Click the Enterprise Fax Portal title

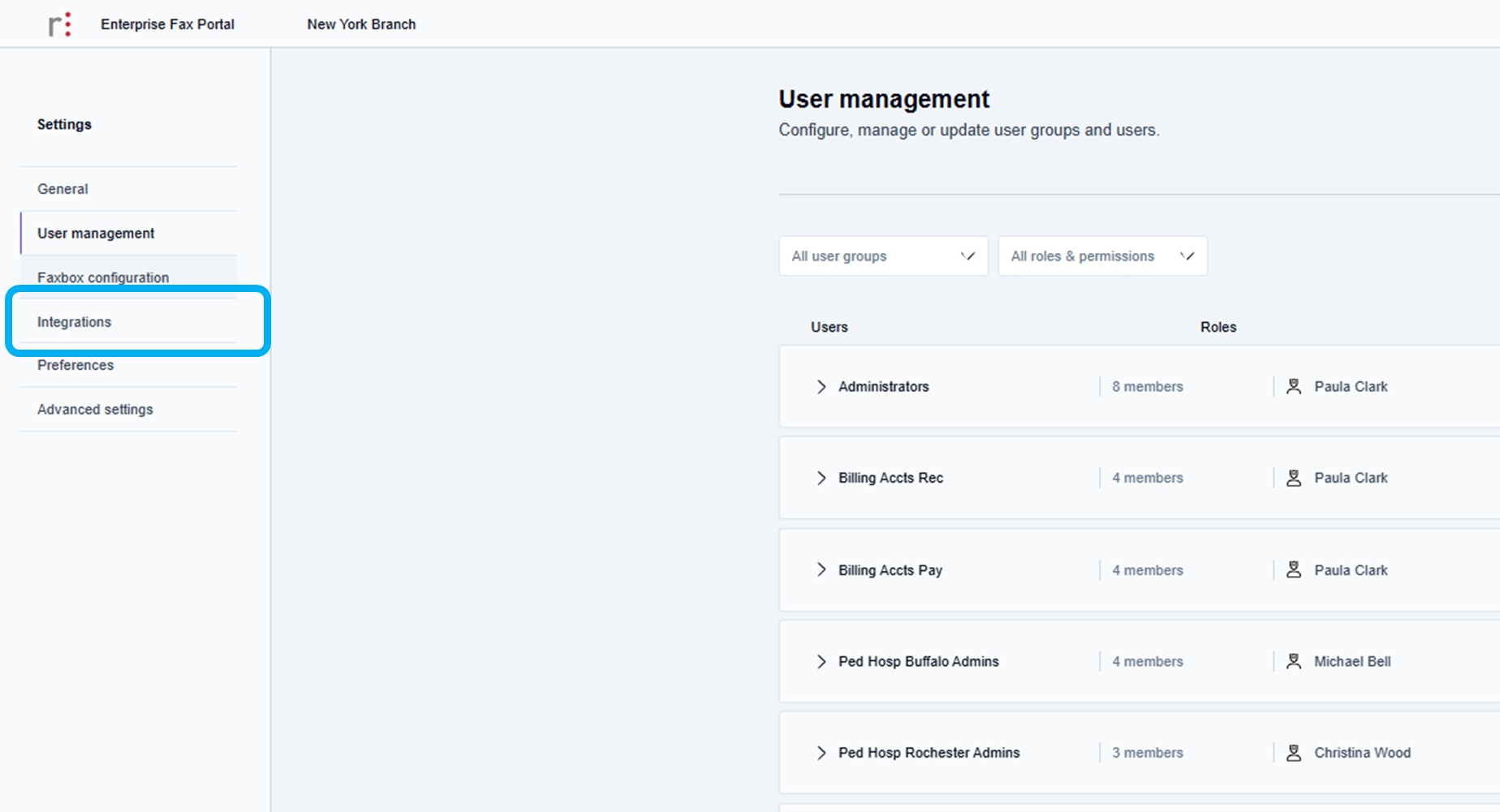(x=167, y=24)
